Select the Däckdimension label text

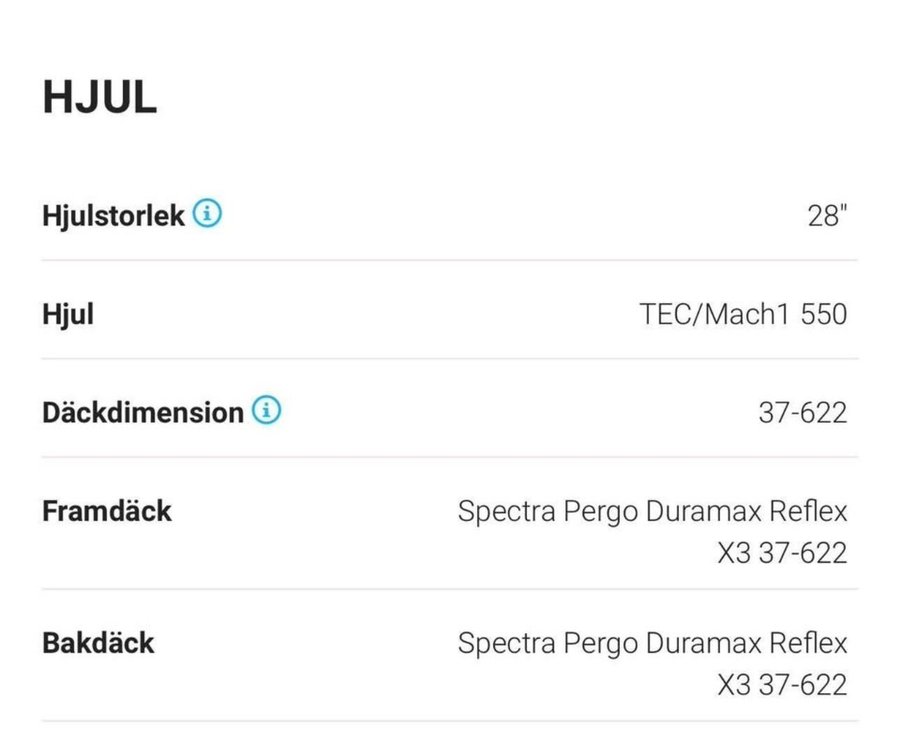(142, 412)
